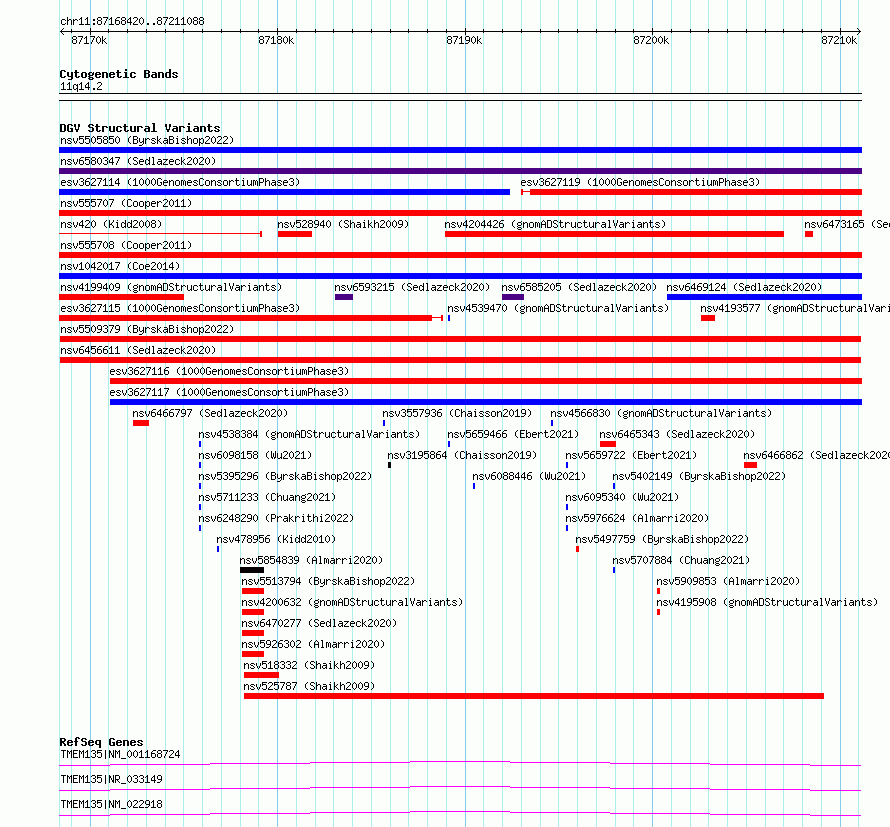Open nsv5513794 (ByrskaBishop2022) label

click(328, 581)
